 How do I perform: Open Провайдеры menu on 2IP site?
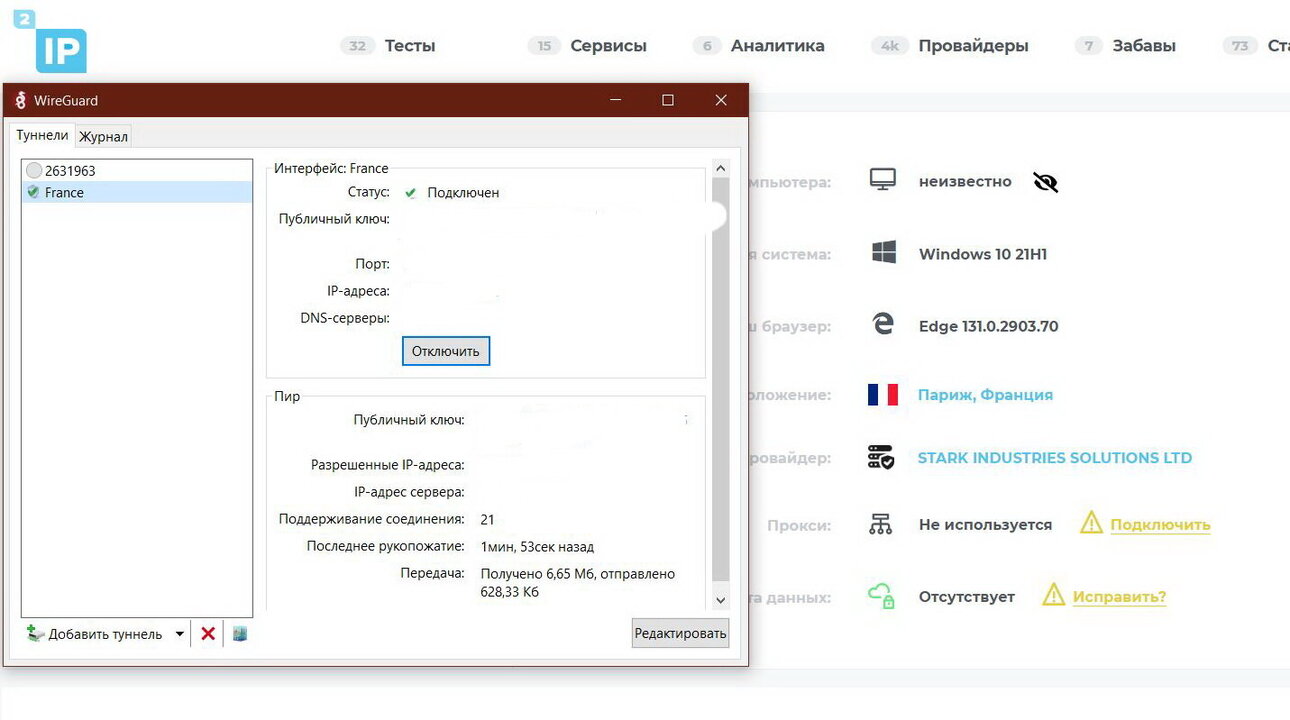(973, 45)
